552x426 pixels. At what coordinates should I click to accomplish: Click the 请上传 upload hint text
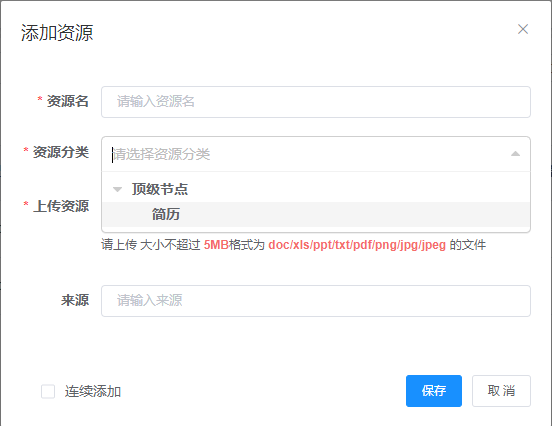[119, 245]
